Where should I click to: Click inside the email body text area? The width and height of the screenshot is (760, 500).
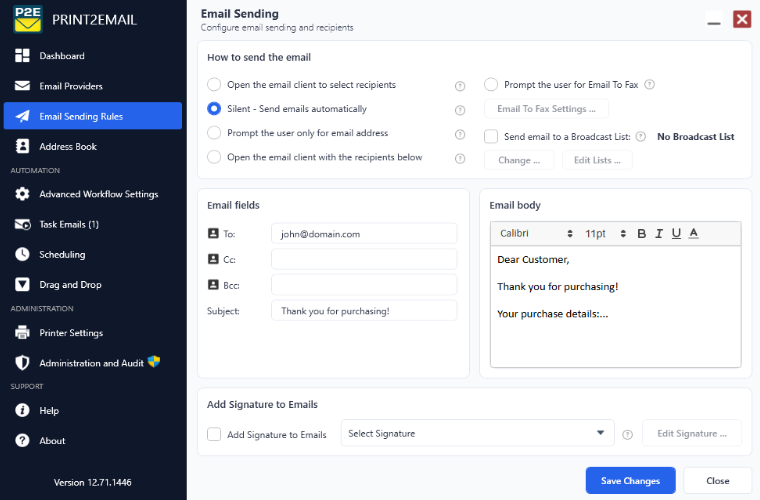tap(616, 306)
